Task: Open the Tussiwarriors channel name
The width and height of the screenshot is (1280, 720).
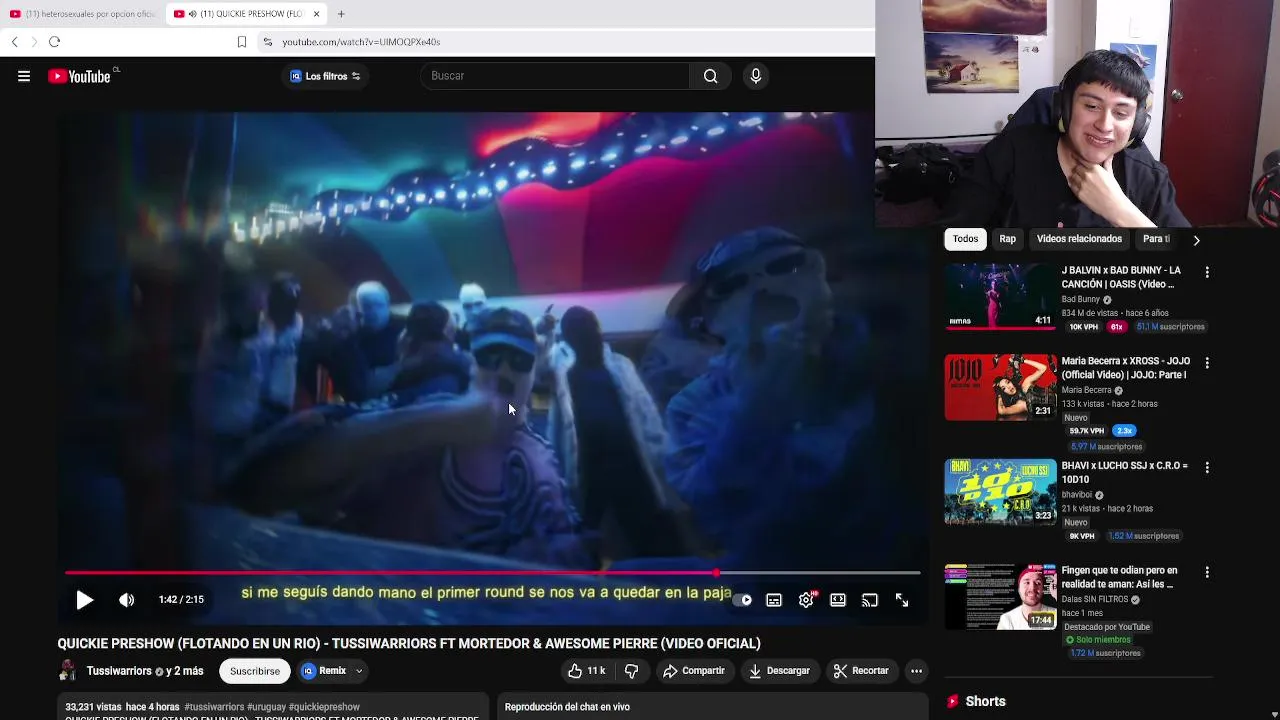Action: tap(119, 671)
